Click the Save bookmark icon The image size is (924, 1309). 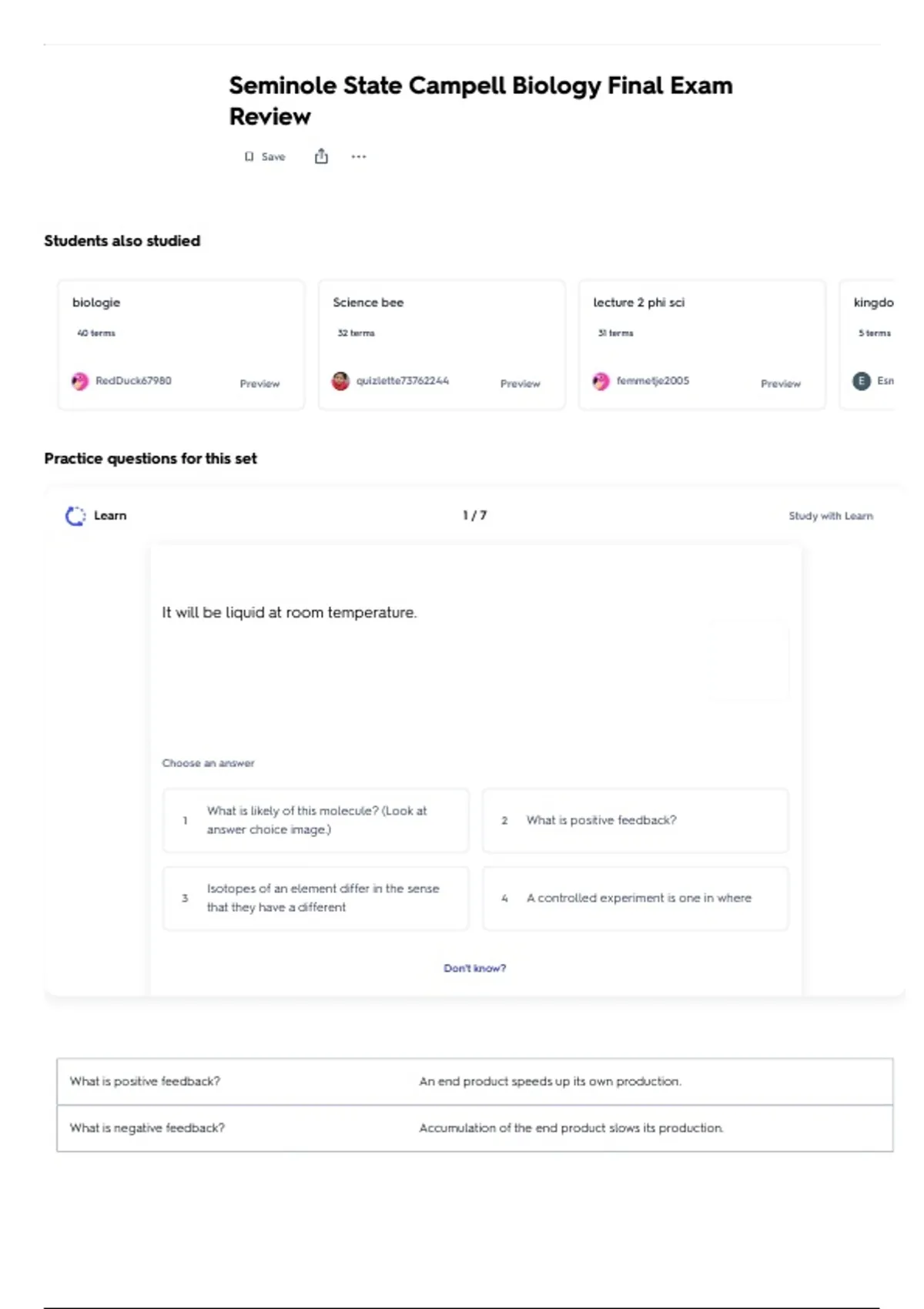point(249,156)
